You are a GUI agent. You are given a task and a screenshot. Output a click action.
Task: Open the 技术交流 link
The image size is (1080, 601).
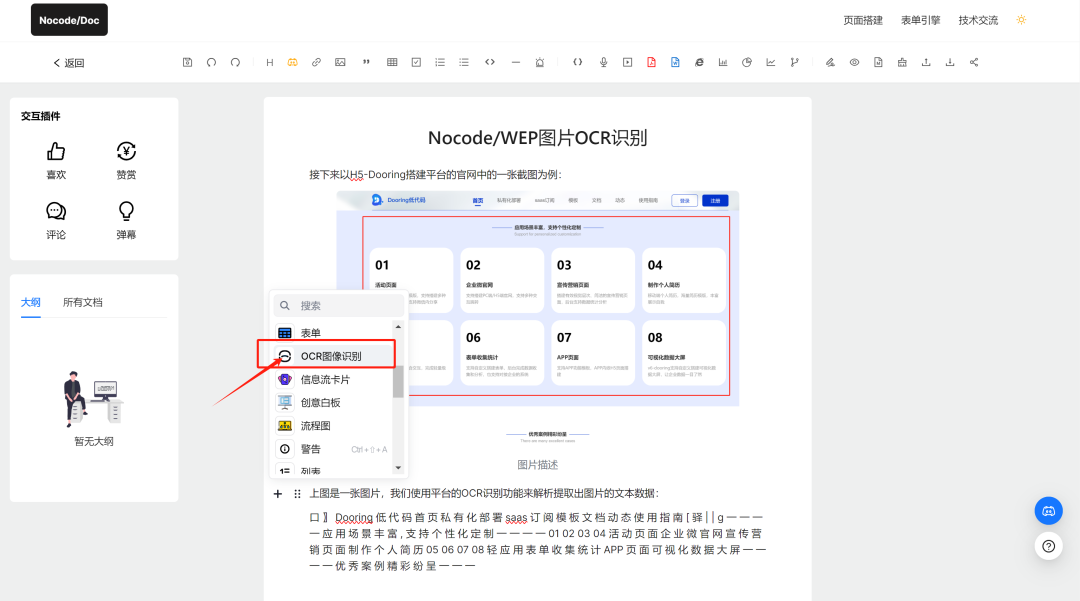pyautogui.click(x=978, y=19)
